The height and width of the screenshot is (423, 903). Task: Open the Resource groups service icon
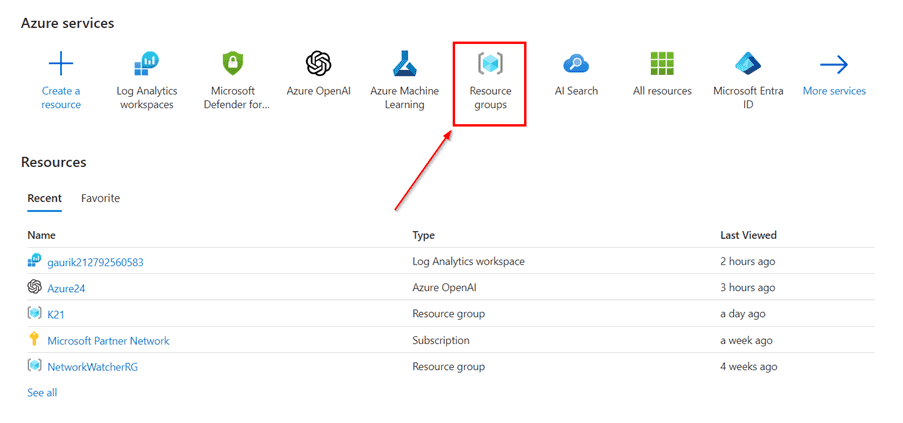490,65
